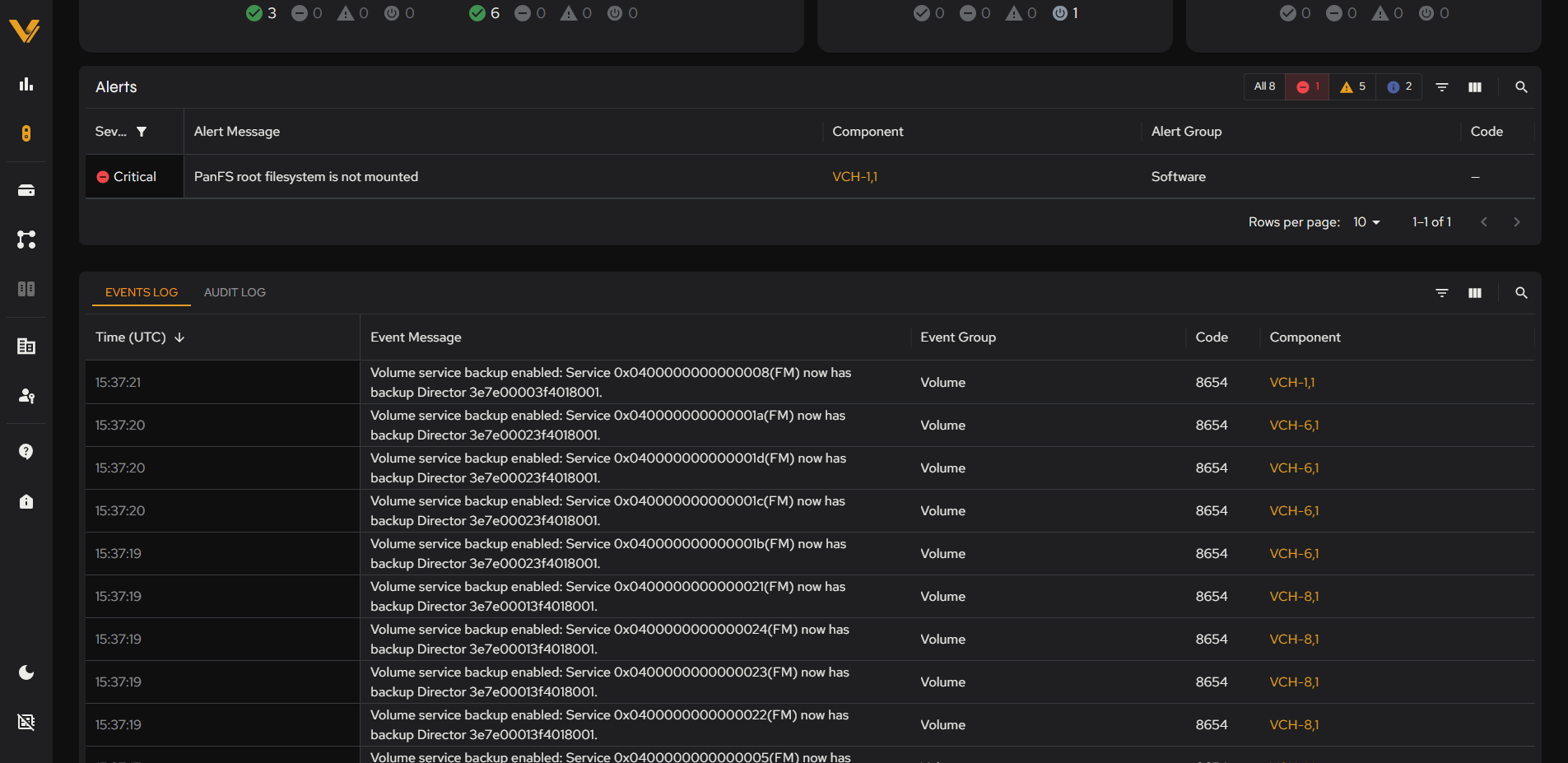The height and width of the screenshot is (763, 1568).
Task: Open the help question mark icon
Action: [26, 452]
